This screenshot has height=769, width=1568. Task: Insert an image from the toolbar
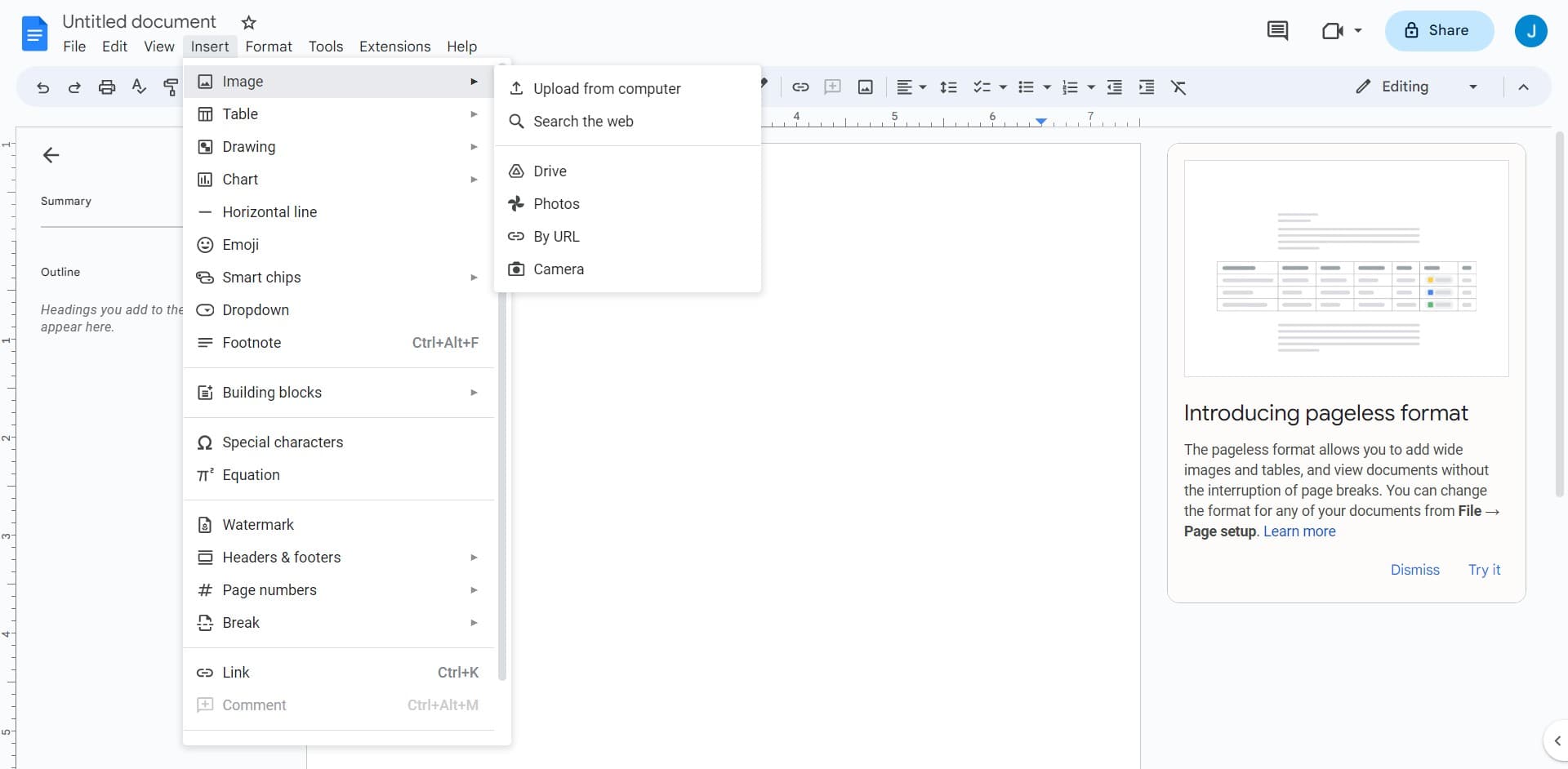(865, 87)
